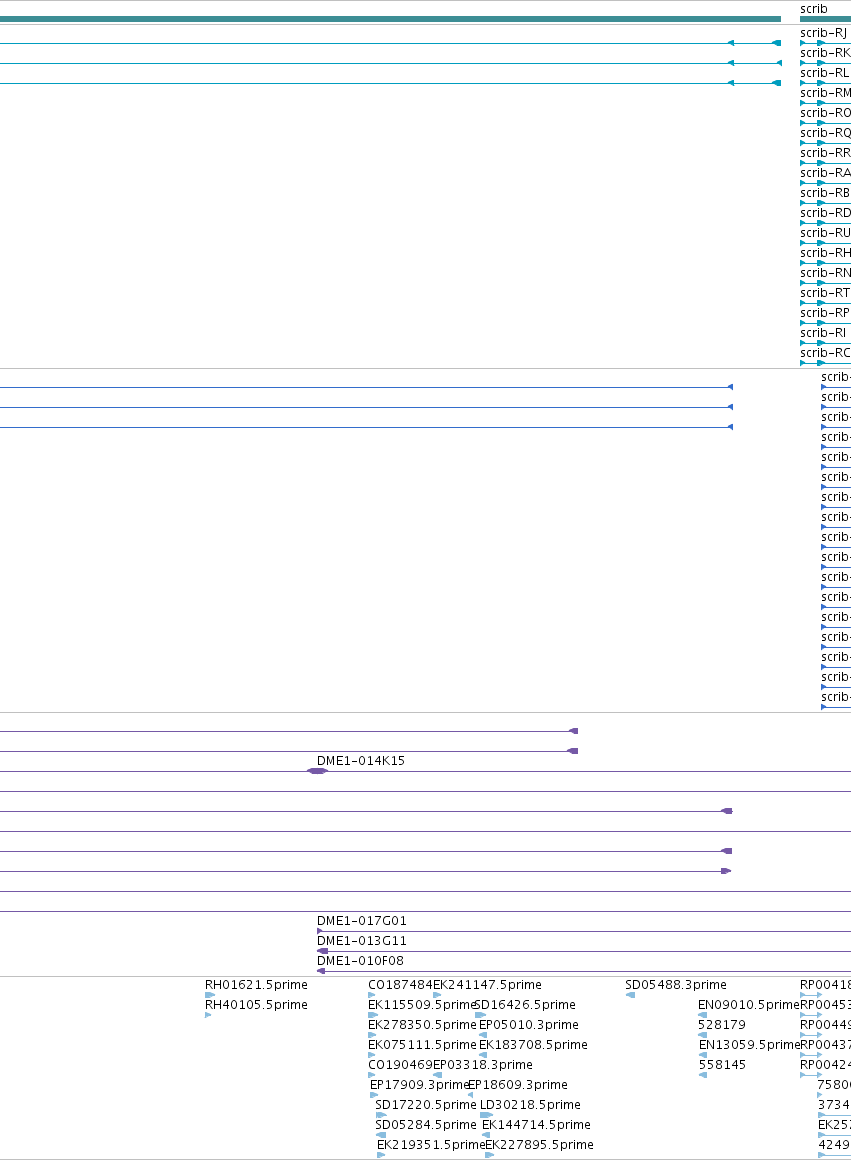Open the scrib-RI transcript

pos(823,332)
